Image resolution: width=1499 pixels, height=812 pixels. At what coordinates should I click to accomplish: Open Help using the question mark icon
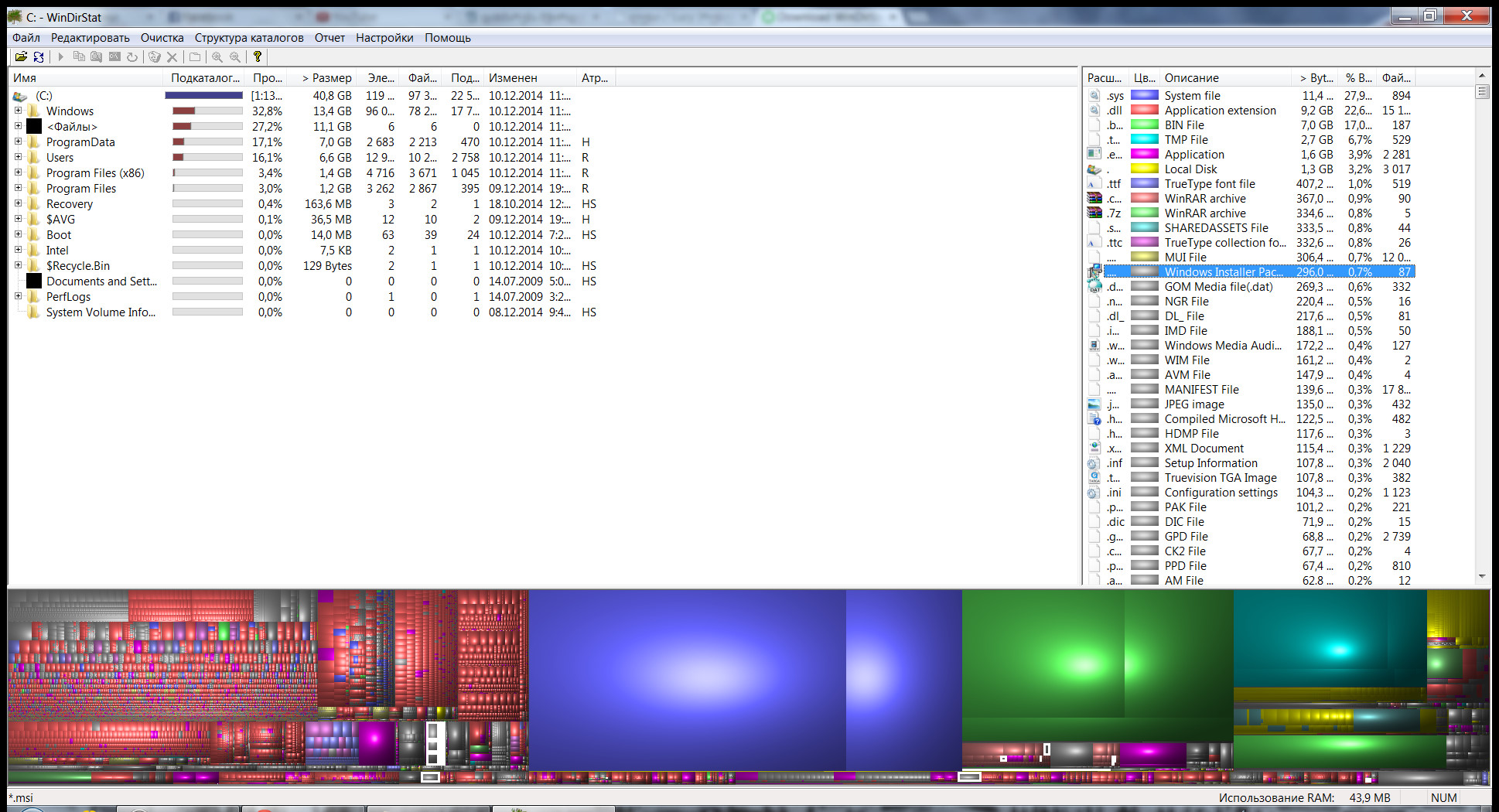click(x=258, y=56)
